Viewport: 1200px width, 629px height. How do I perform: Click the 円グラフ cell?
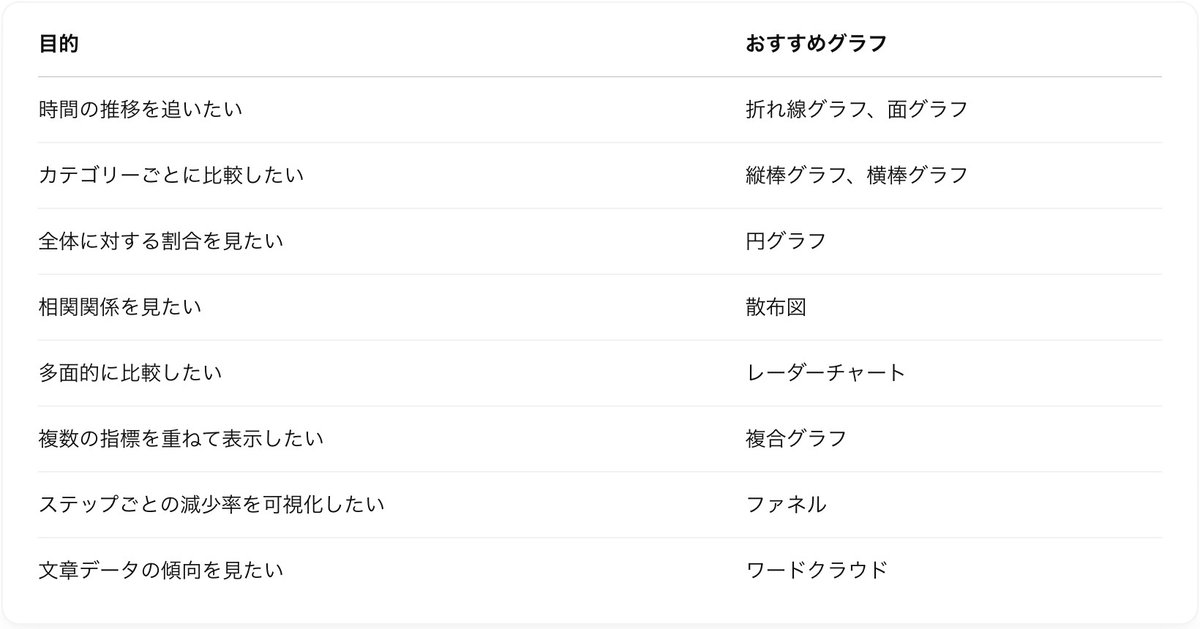[786, 242]
